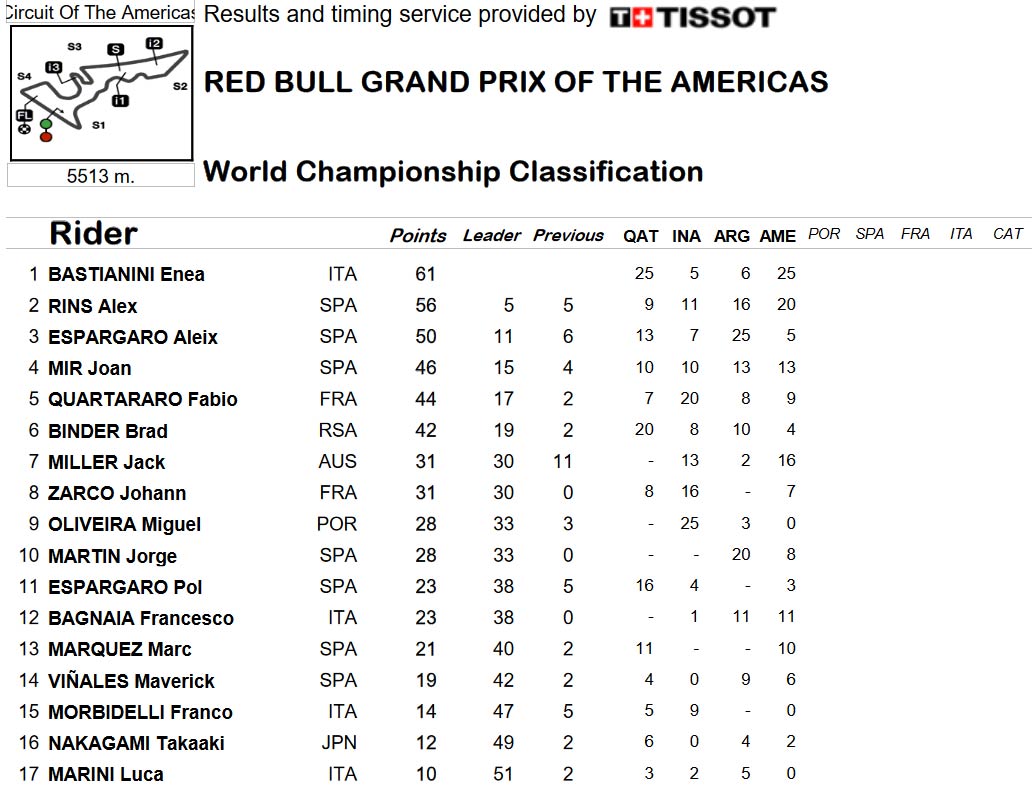Select the Leader column header
Image resolution: width=1032 pixels, height=792 pixels.
click(492, 236)
